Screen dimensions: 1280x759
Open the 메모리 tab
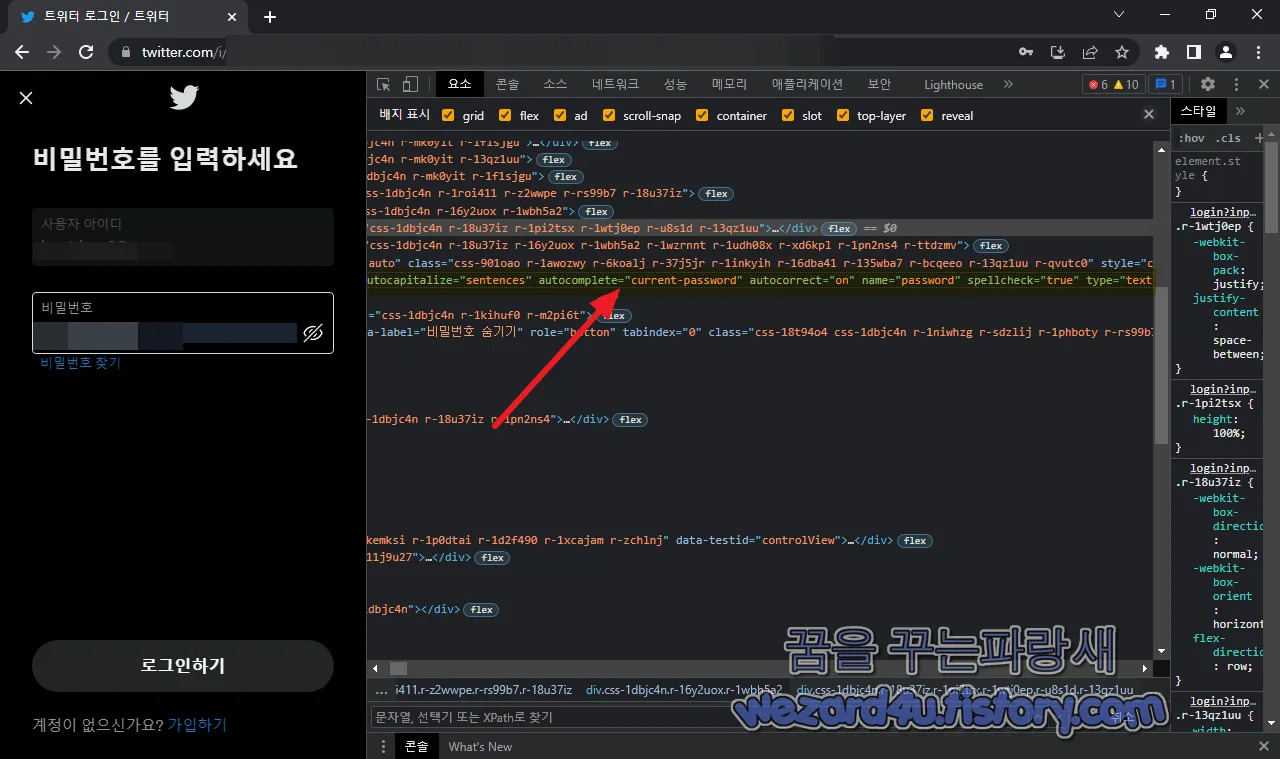click(x=730, y=85)
